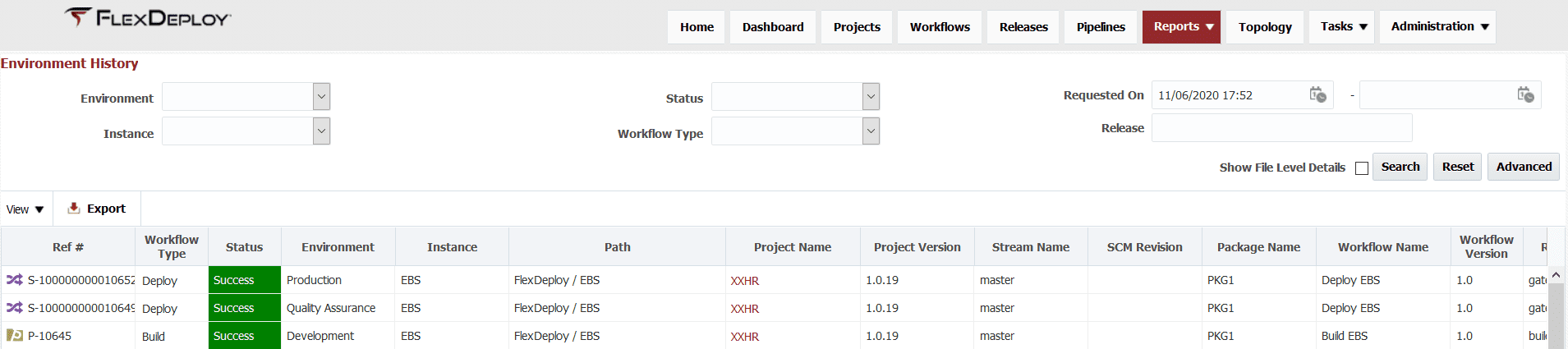Open the Reports menu
The height and width of the screenshot is (349, 1568).
pos(1181,27)
